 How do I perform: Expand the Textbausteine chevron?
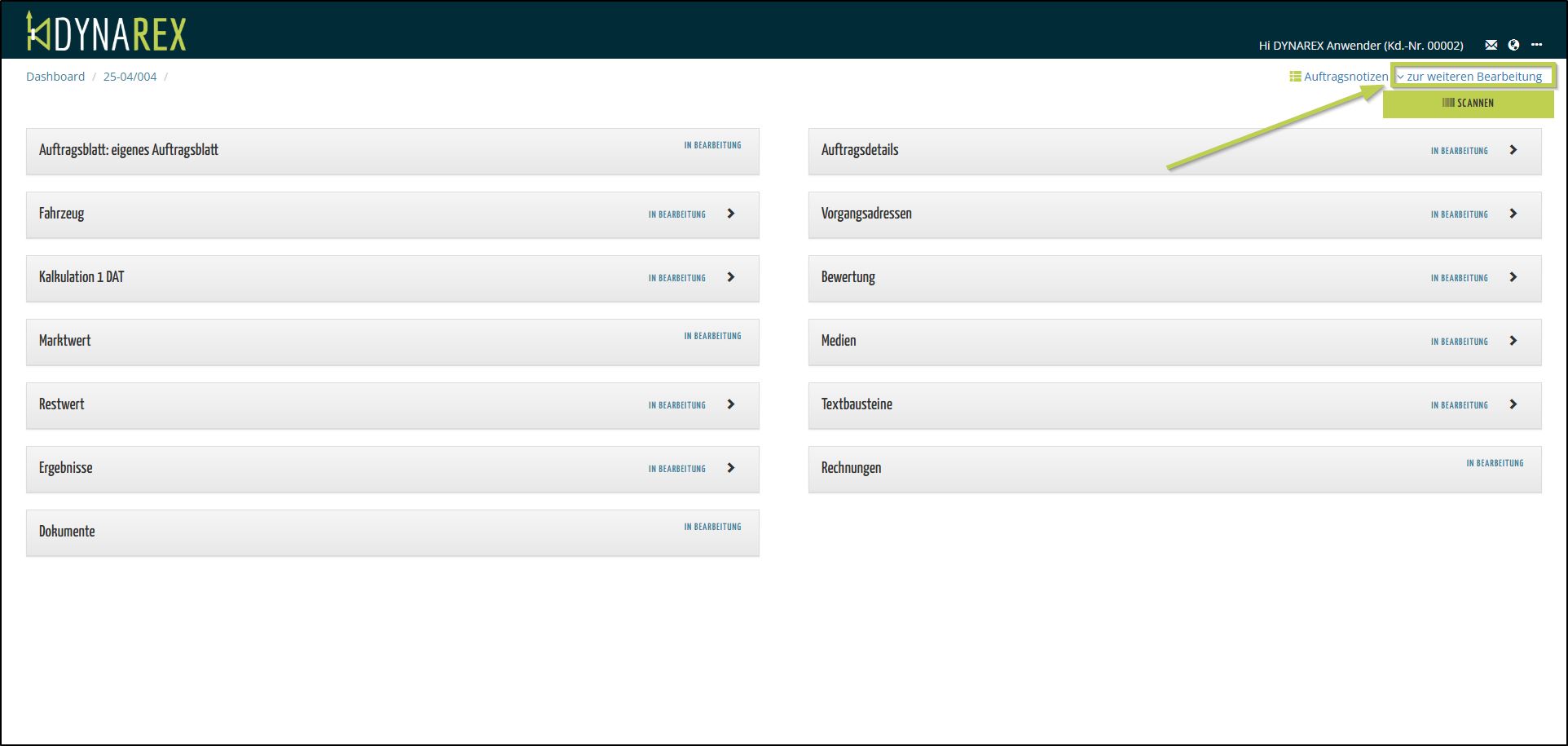pos(1513,404)
